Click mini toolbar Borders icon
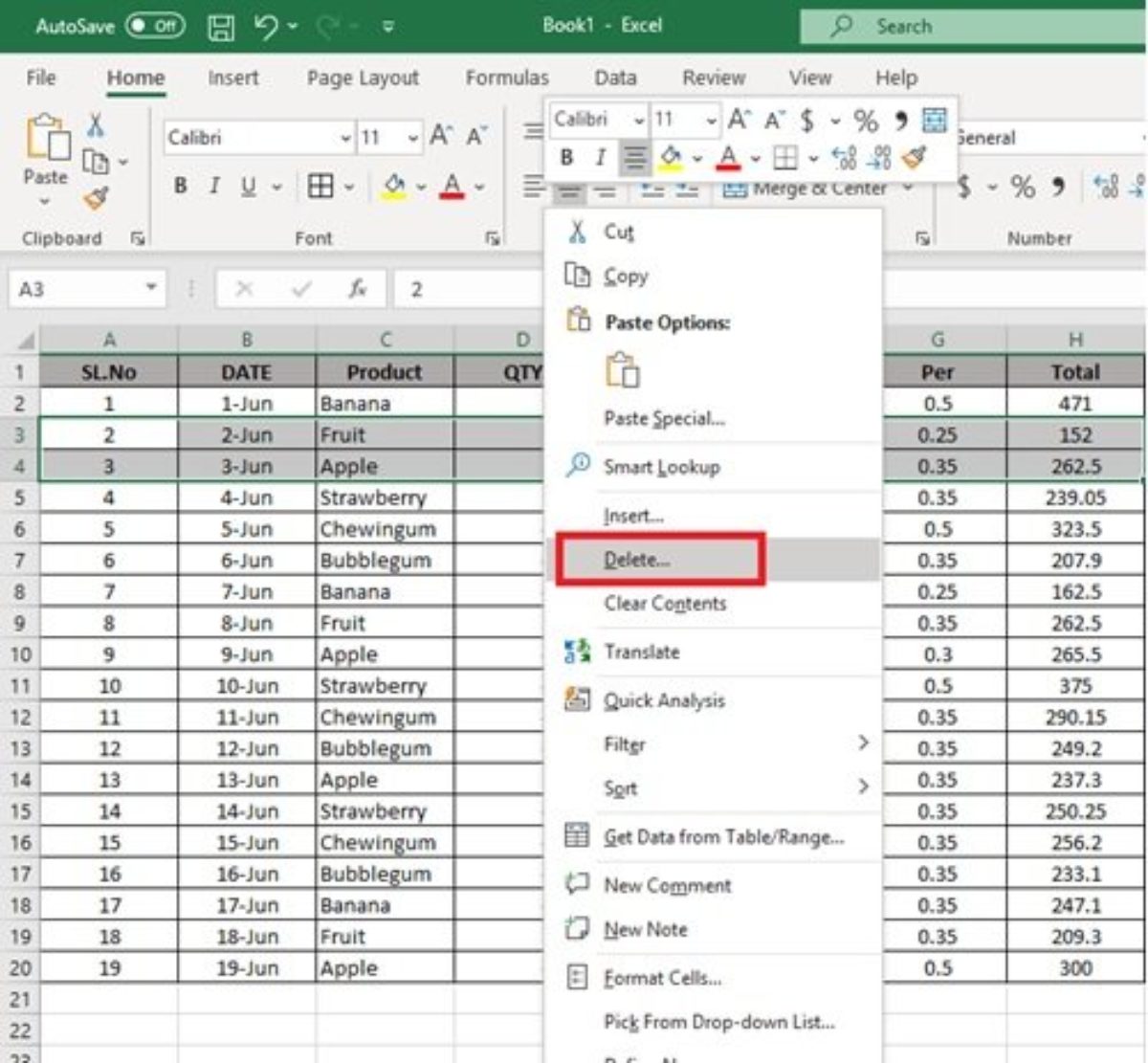Viewport: 1148px width, 1063px height. point(785,157)
